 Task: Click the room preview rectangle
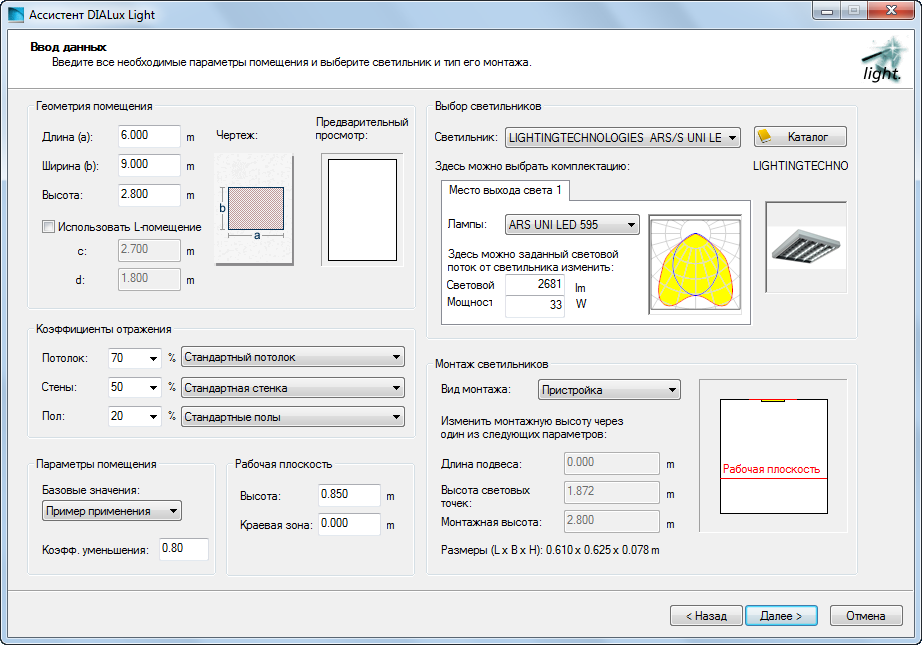[362, 209]
